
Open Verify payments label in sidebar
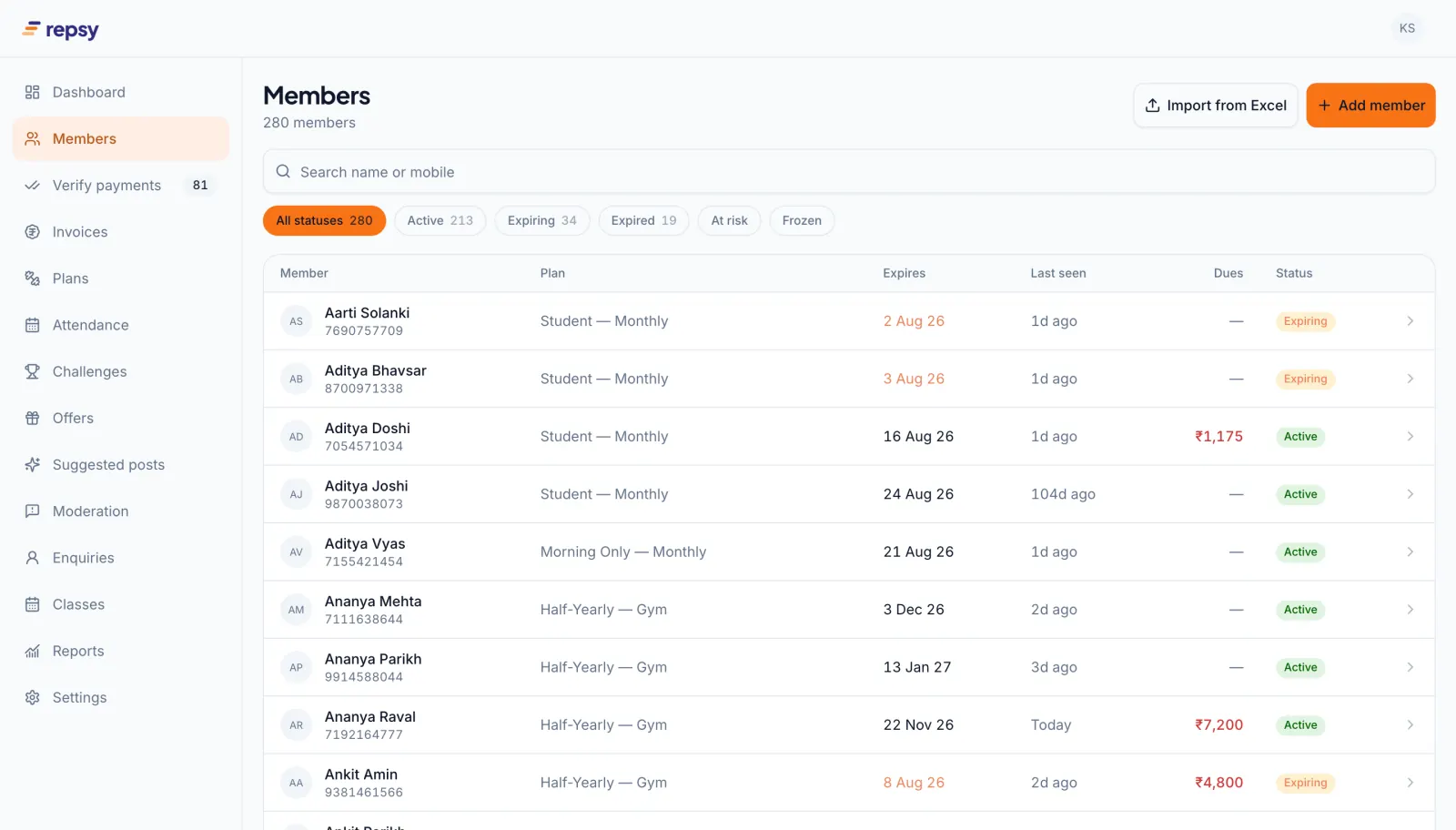(x=106, y=185)
